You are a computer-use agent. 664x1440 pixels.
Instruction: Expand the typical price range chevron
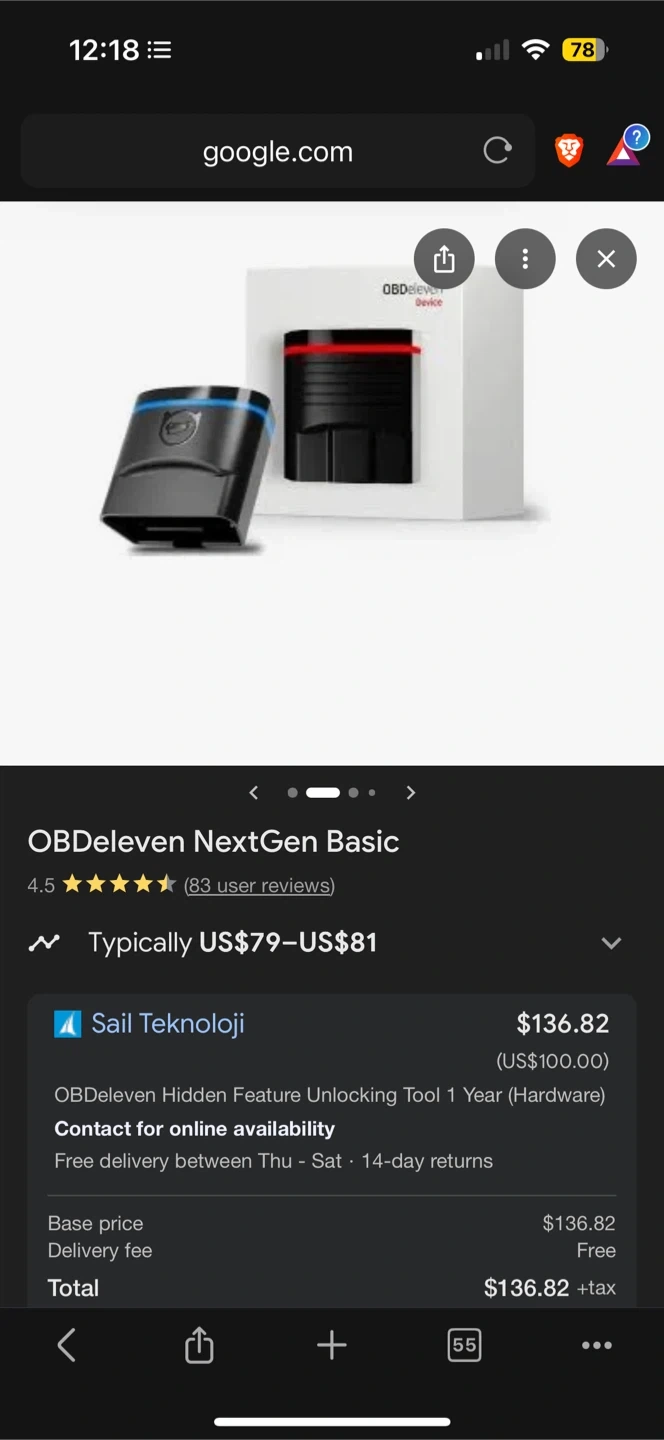(x=611, y=943)
